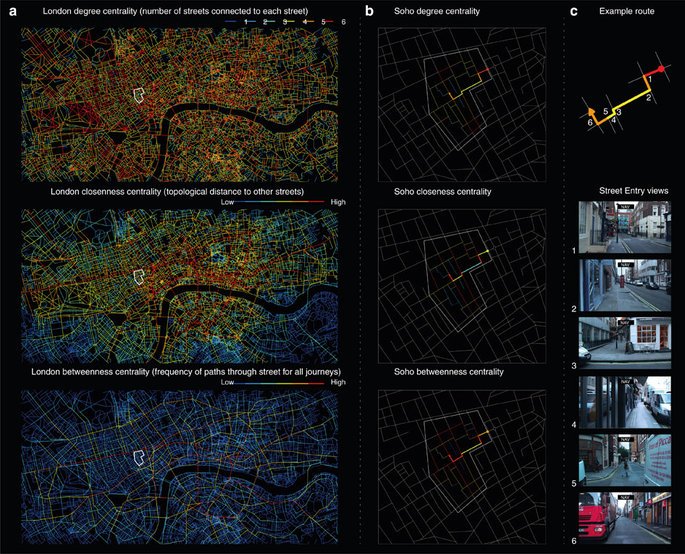Open street entry view thumbnail 1
Viewport: 685px width, 554px height.
(x=625, y=227)
